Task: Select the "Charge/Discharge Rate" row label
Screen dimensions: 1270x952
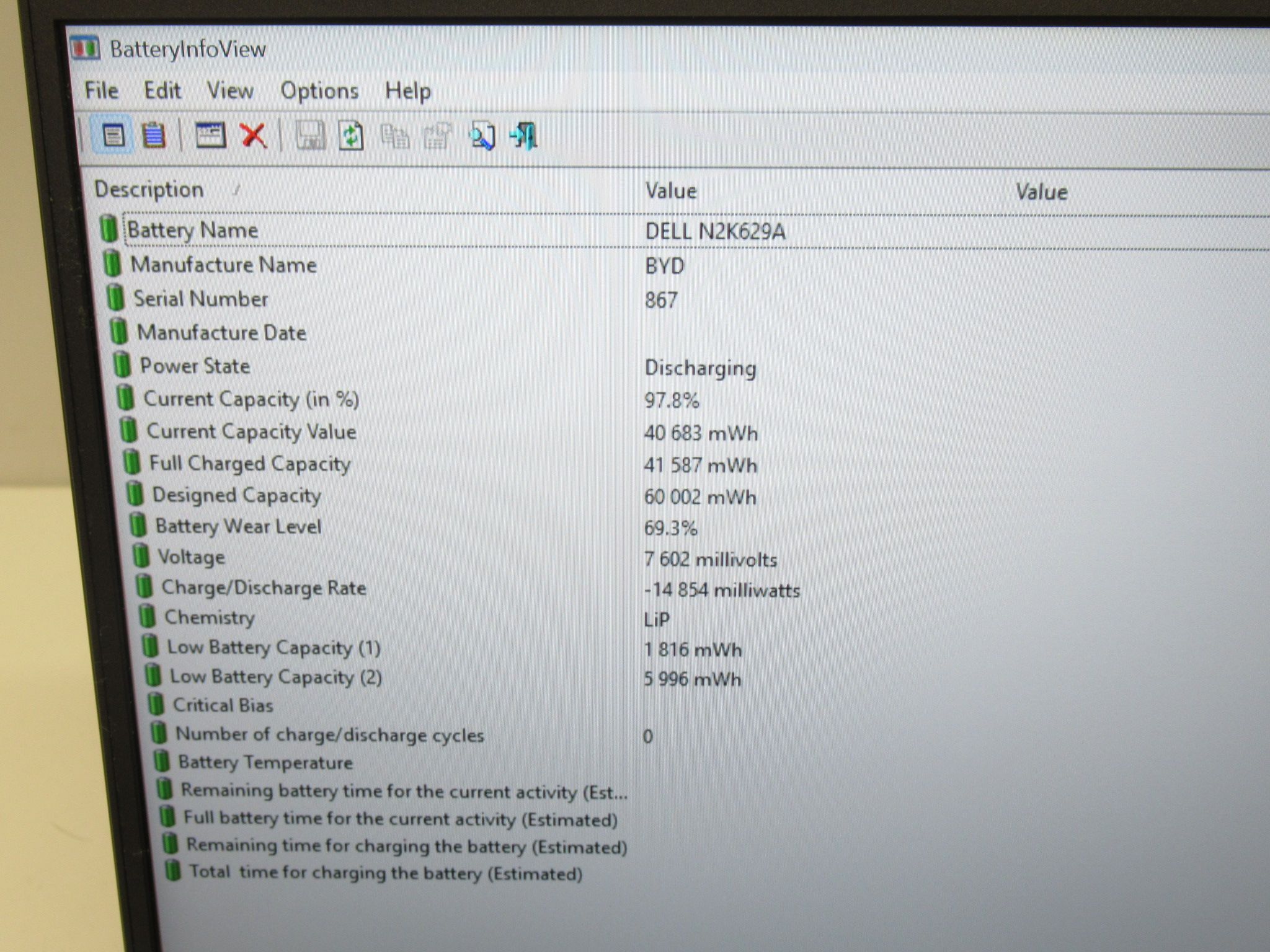Action: [x=264, y=588]
